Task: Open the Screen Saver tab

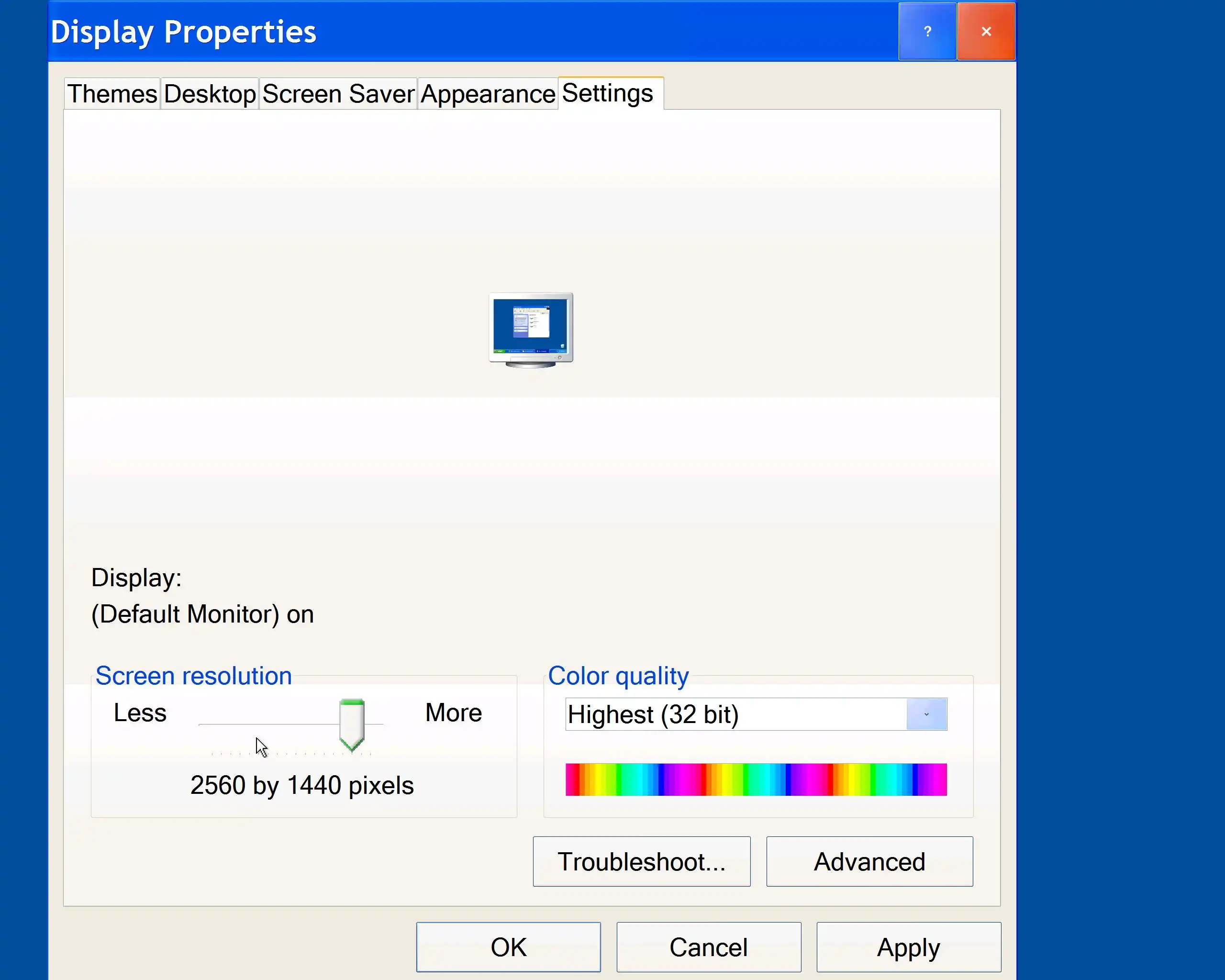Action: (x=338, y=94)
